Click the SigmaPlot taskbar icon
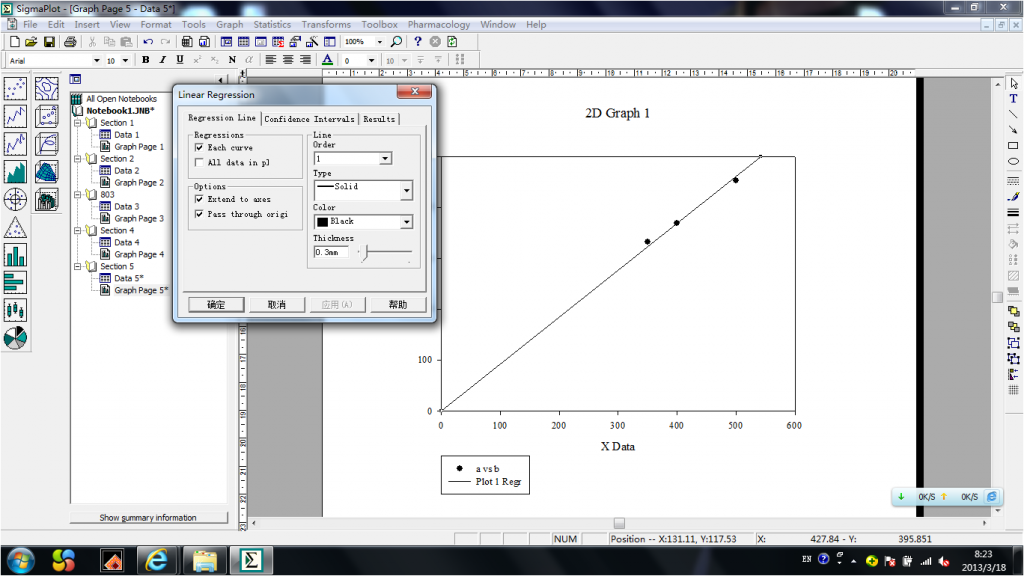1024x576 pixels. pos(251,560)
